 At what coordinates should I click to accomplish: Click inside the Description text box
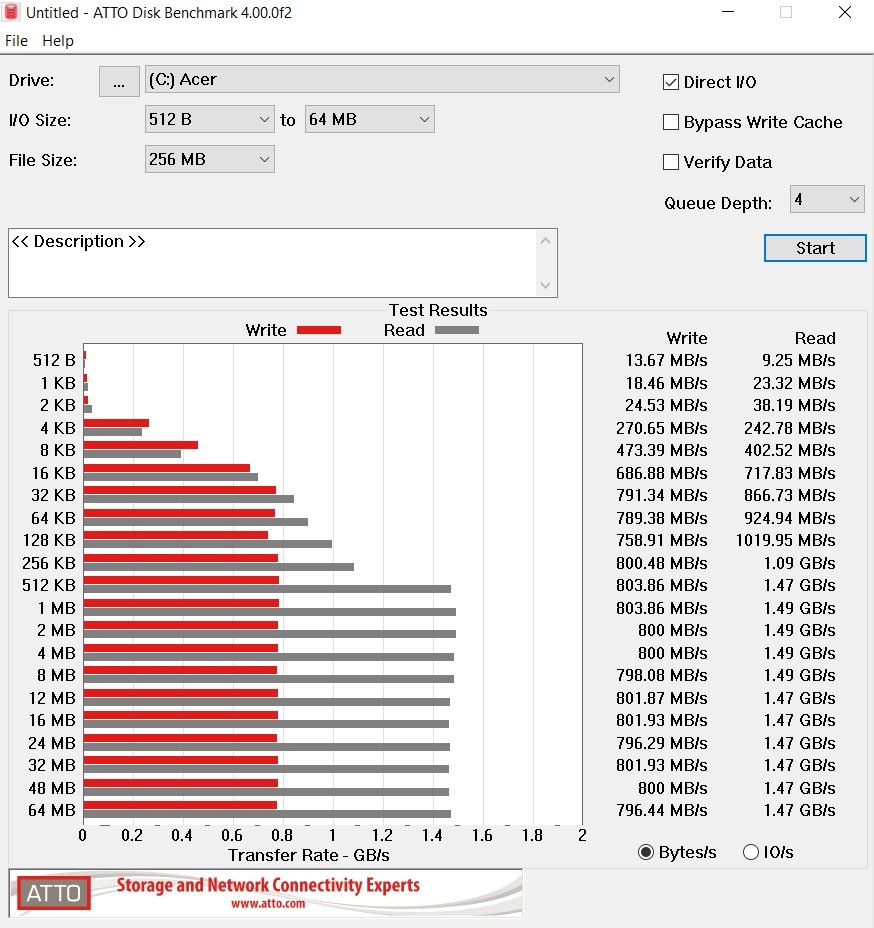click(x=272, y=263)
